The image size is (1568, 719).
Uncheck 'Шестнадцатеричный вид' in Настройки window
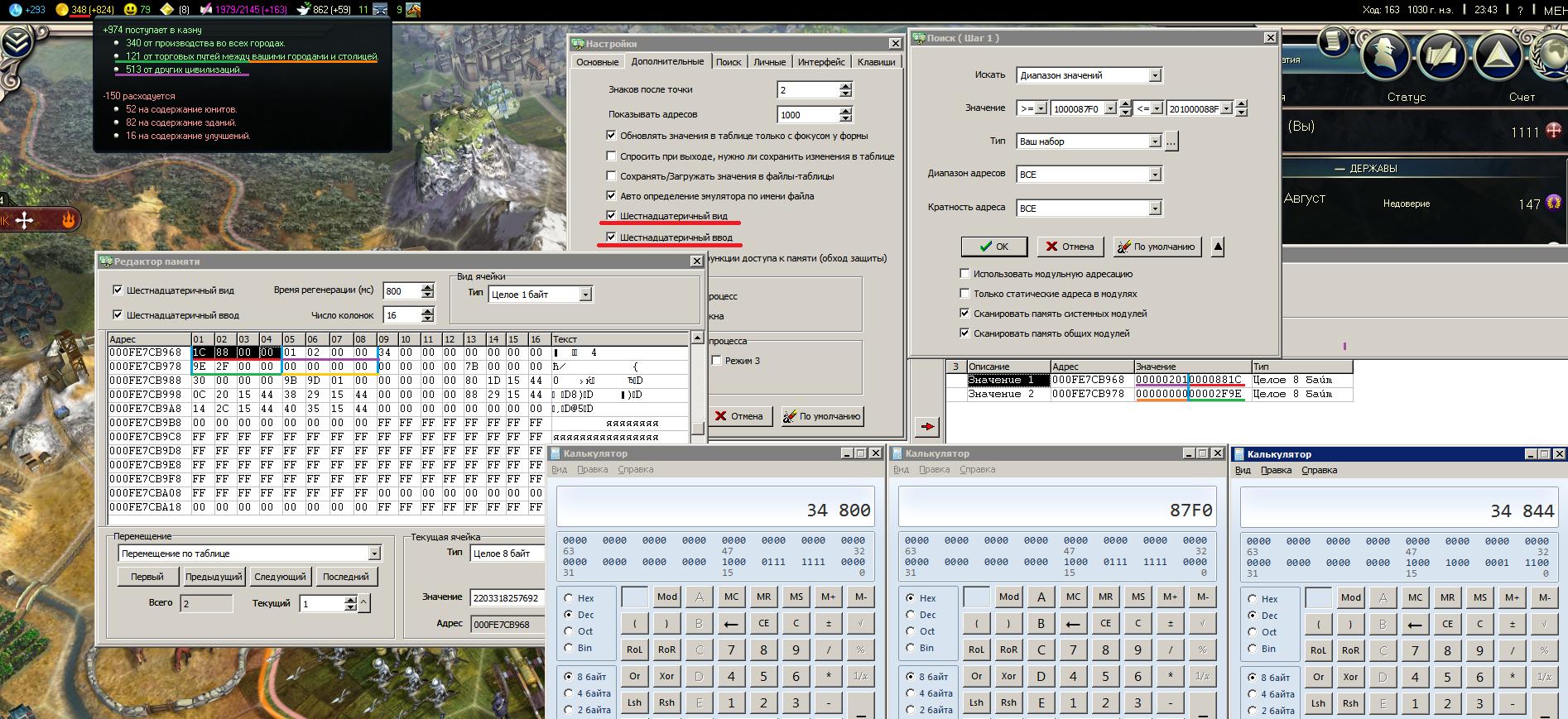[611, 216]
